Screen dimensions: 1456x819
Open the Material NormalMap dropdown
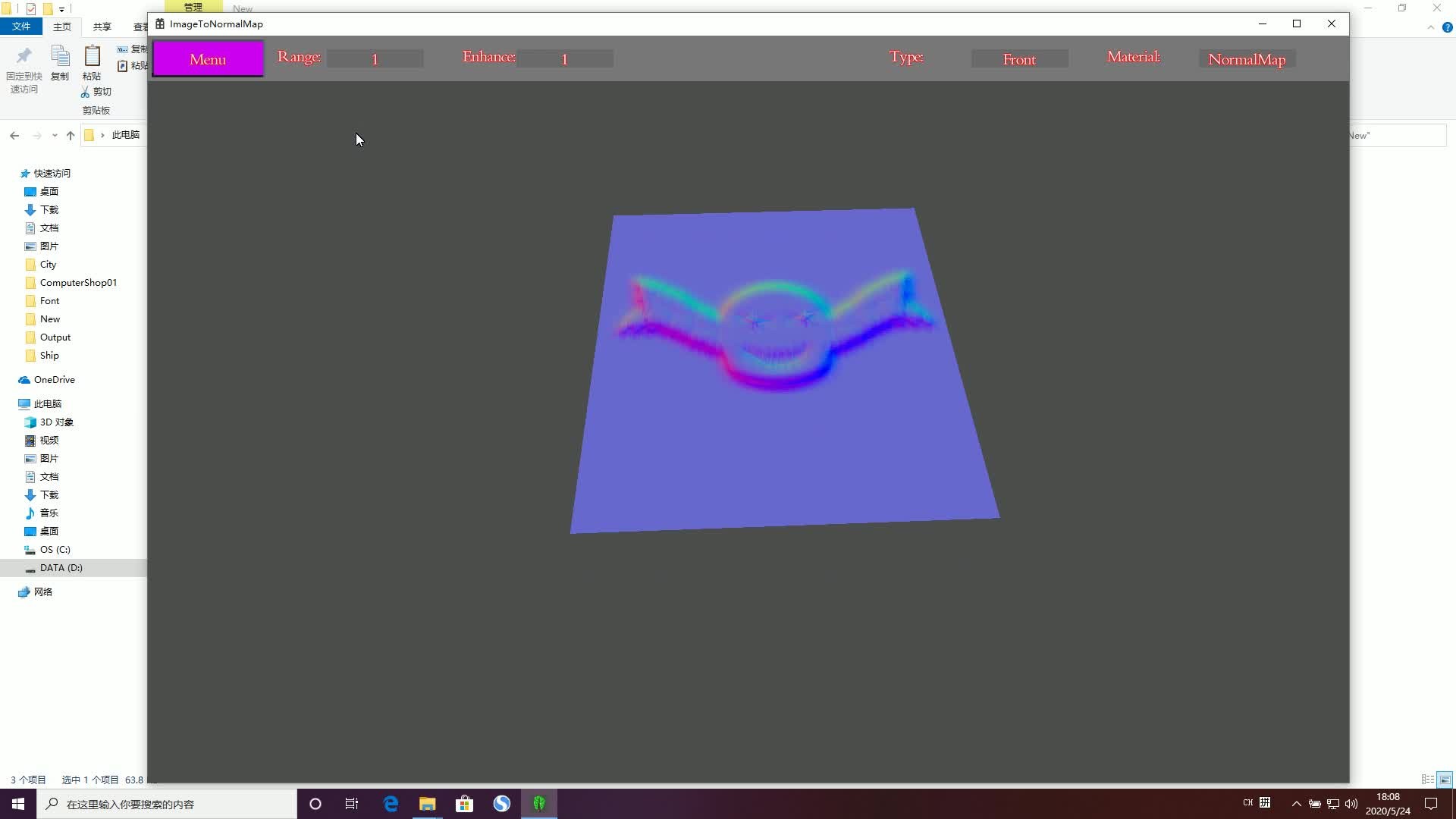pyautogui.click(x=1247, y=59)
